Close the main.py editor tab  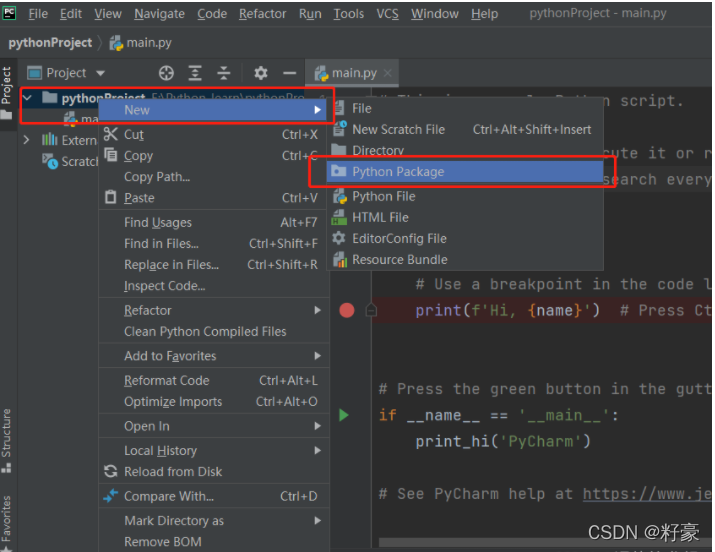[x=388, y=73]
